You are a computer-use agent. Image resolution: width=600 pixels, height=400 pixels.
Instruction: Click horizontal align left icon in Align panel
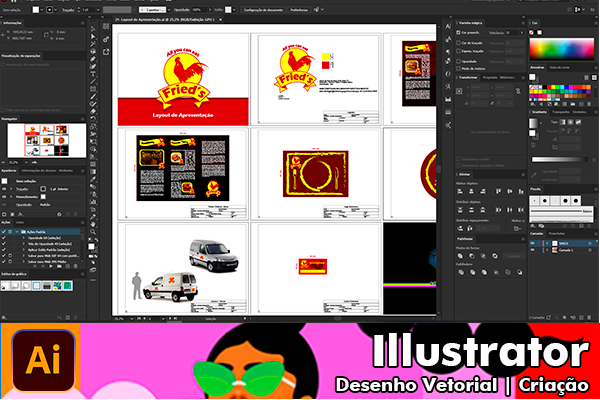coord(460,191)
